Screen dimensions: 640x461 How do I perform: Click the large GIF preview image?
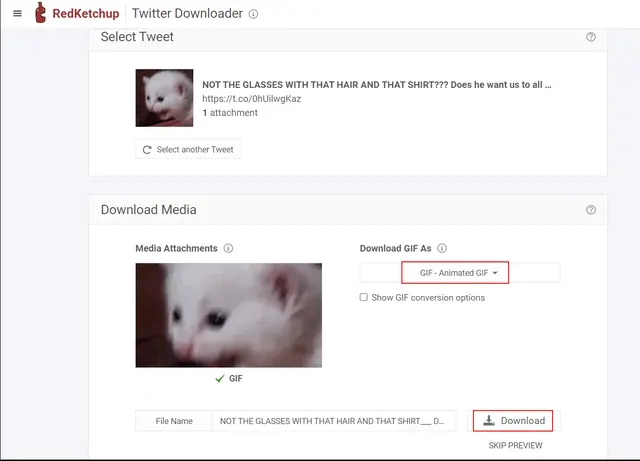tap(229, 315)
